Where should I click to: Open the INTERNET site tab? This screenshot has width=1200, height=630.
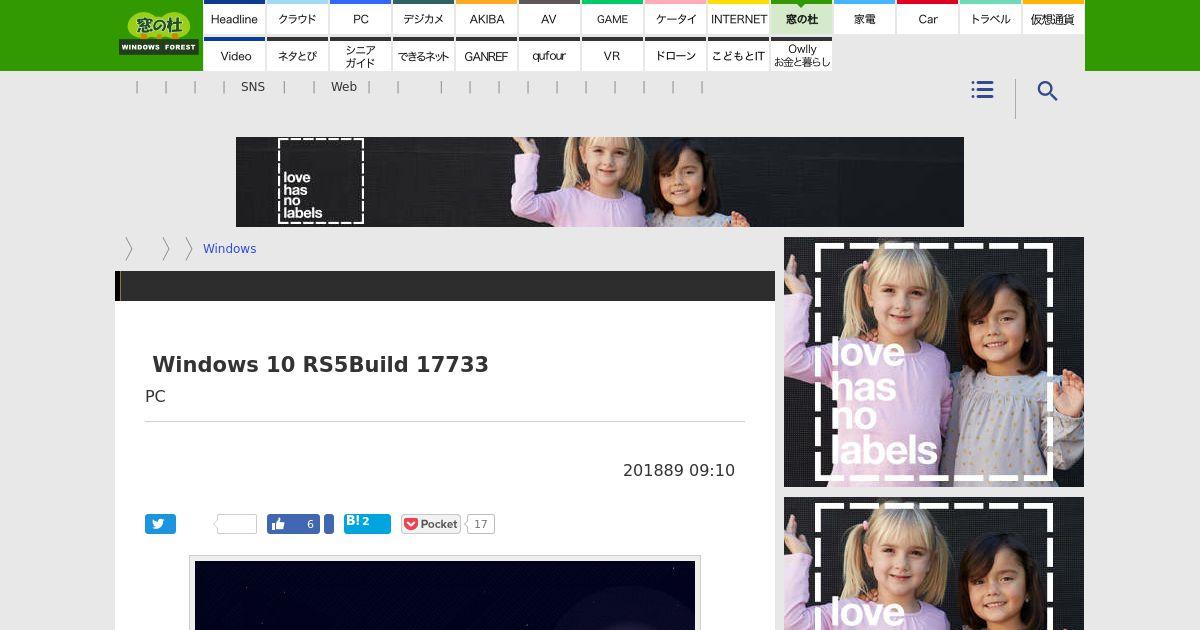coord(738,18)
